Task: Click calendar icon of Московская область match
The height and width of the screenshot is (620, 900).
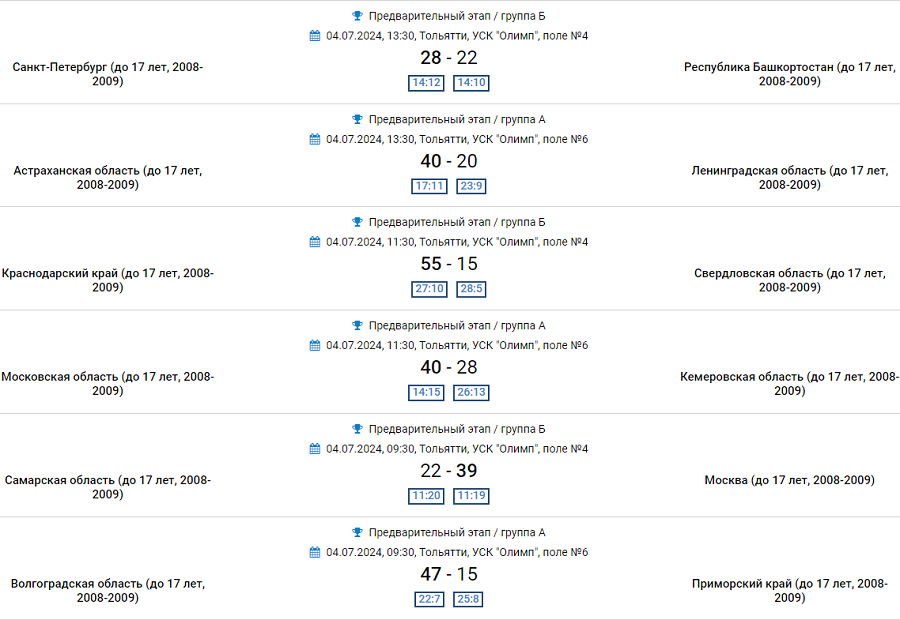Action: pos(315,345)
